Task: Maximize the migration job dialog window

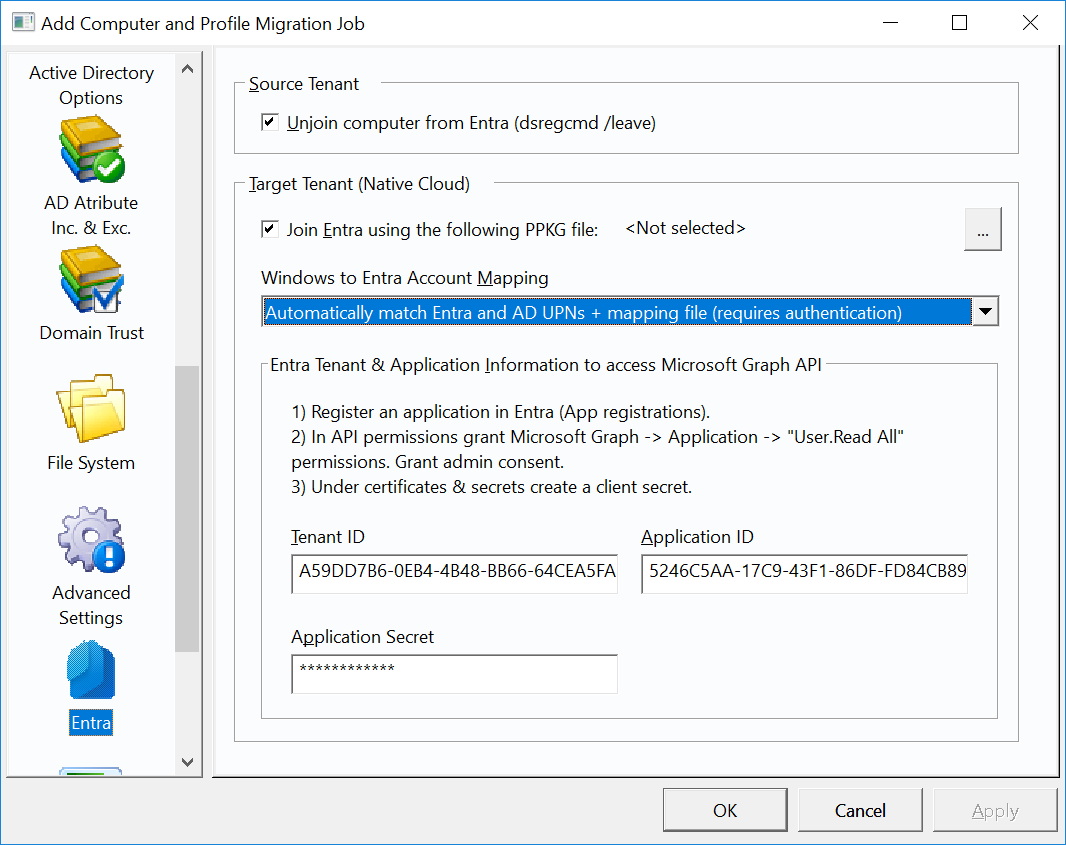Action: (959, 22)
